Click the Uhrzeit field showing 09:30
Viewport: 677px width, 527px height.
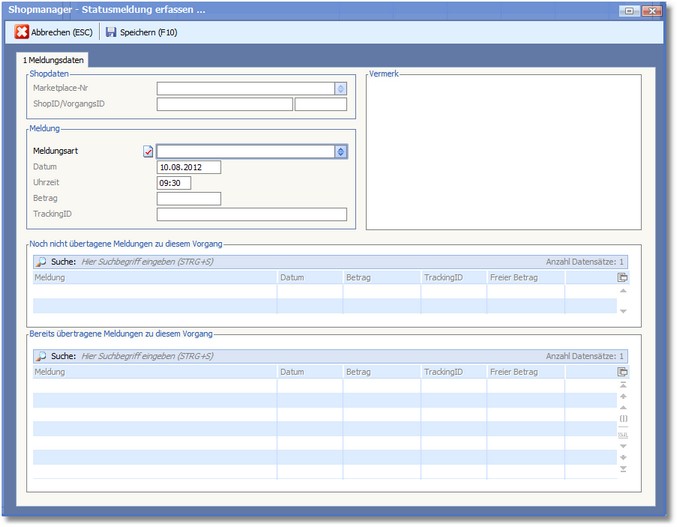coord(173,183)
